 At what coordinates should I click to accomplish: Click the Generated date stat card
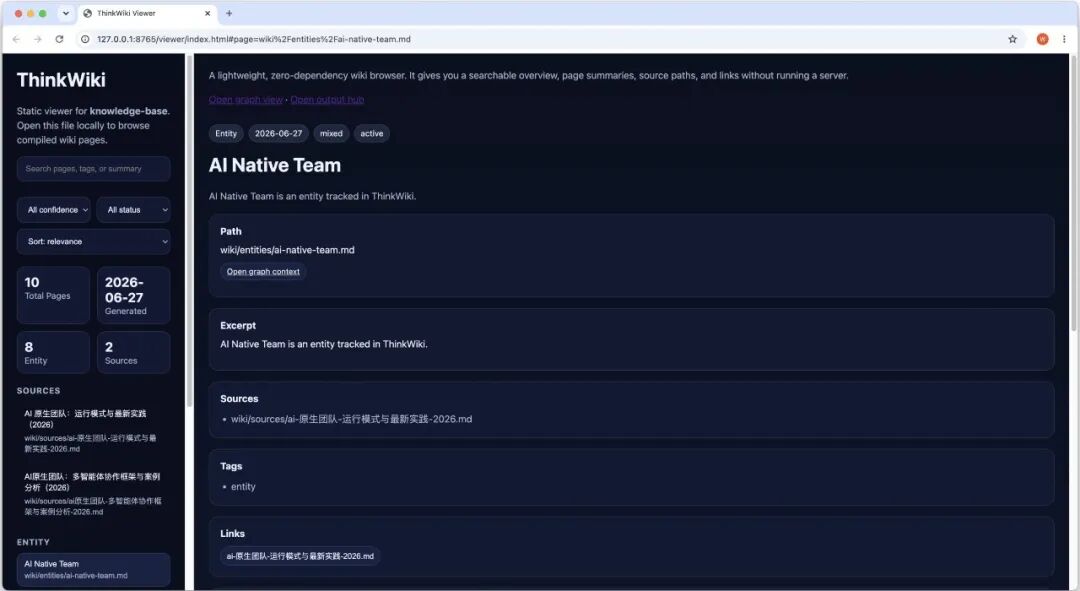[x=134, y=295]
